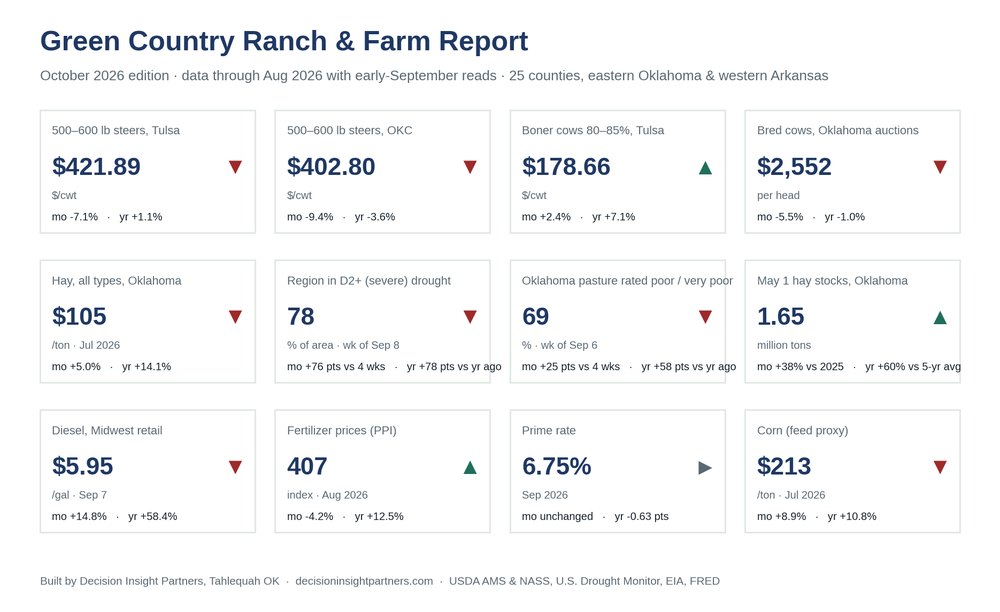1000x612 pixels.
Task: Click the green up triangle beside Fertilizer index 407
Action: [470, 468]
